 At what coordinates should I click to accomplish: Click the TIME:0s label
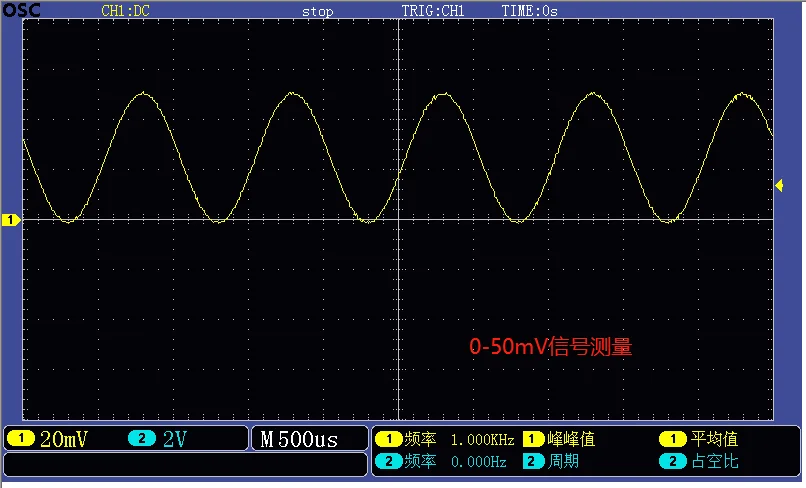click(529, 11)
